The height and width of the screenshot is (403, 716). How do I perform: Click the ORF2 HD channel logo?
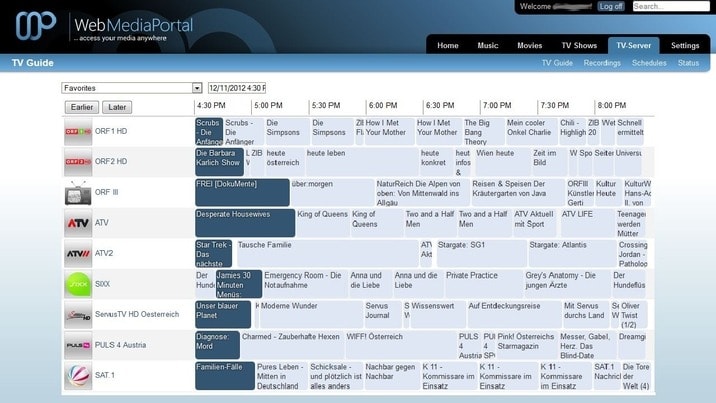point(78,162)
